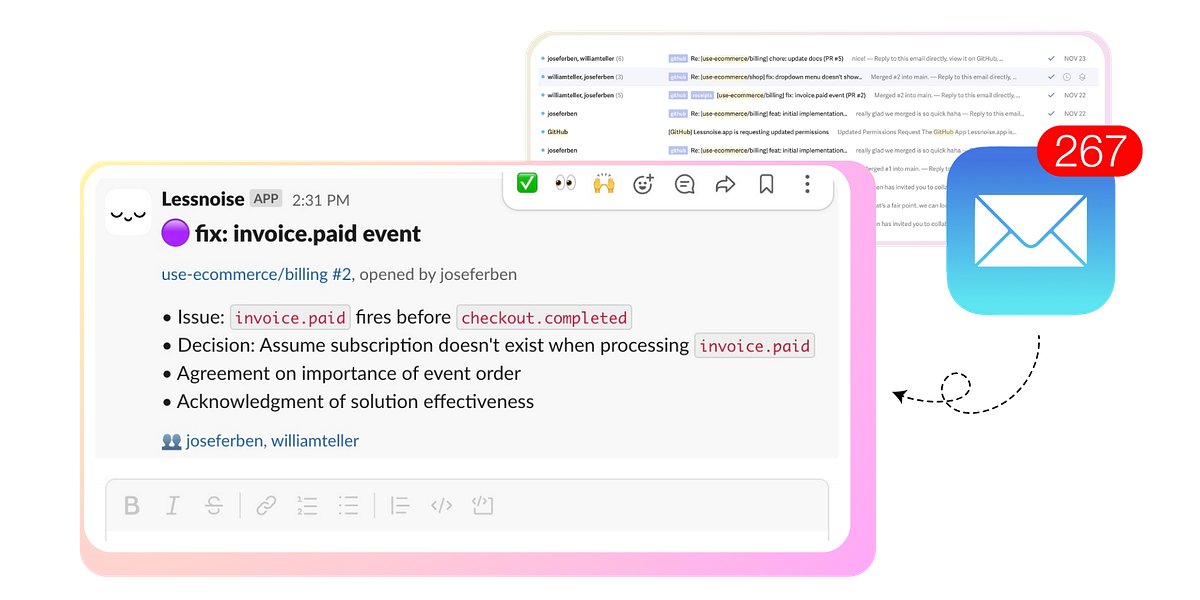This screenshot has height=600, width=1200.
Task: Reply in thread to the Lessnoise message
Action: click(685, 184)
